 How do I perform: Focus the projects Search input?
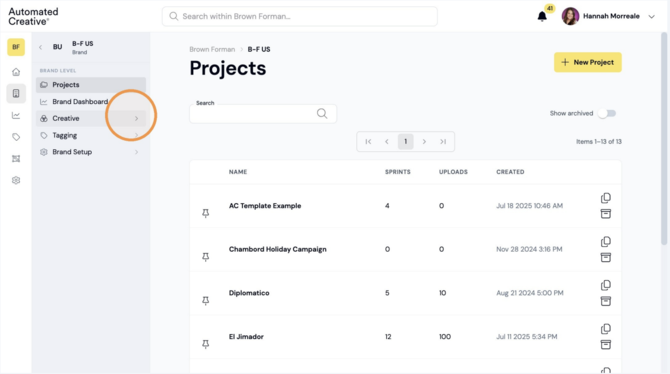tap(263, 114)
